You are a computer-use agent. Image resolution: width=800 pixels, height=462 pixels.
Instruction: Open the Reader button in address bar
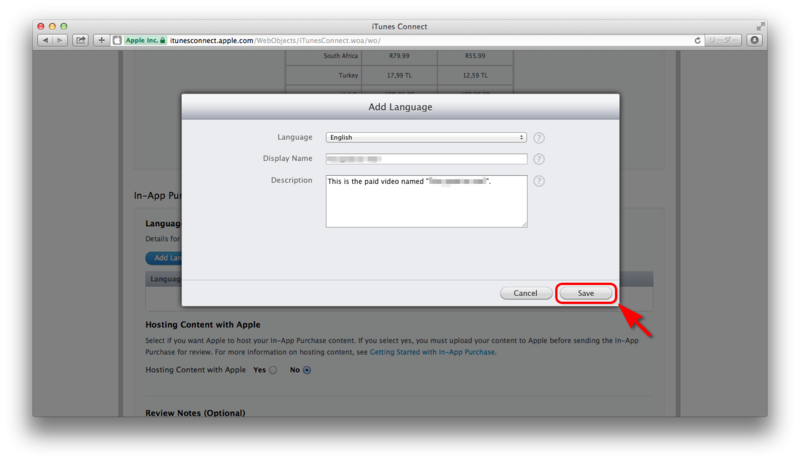pyautogui.click(x=722, y=40)
